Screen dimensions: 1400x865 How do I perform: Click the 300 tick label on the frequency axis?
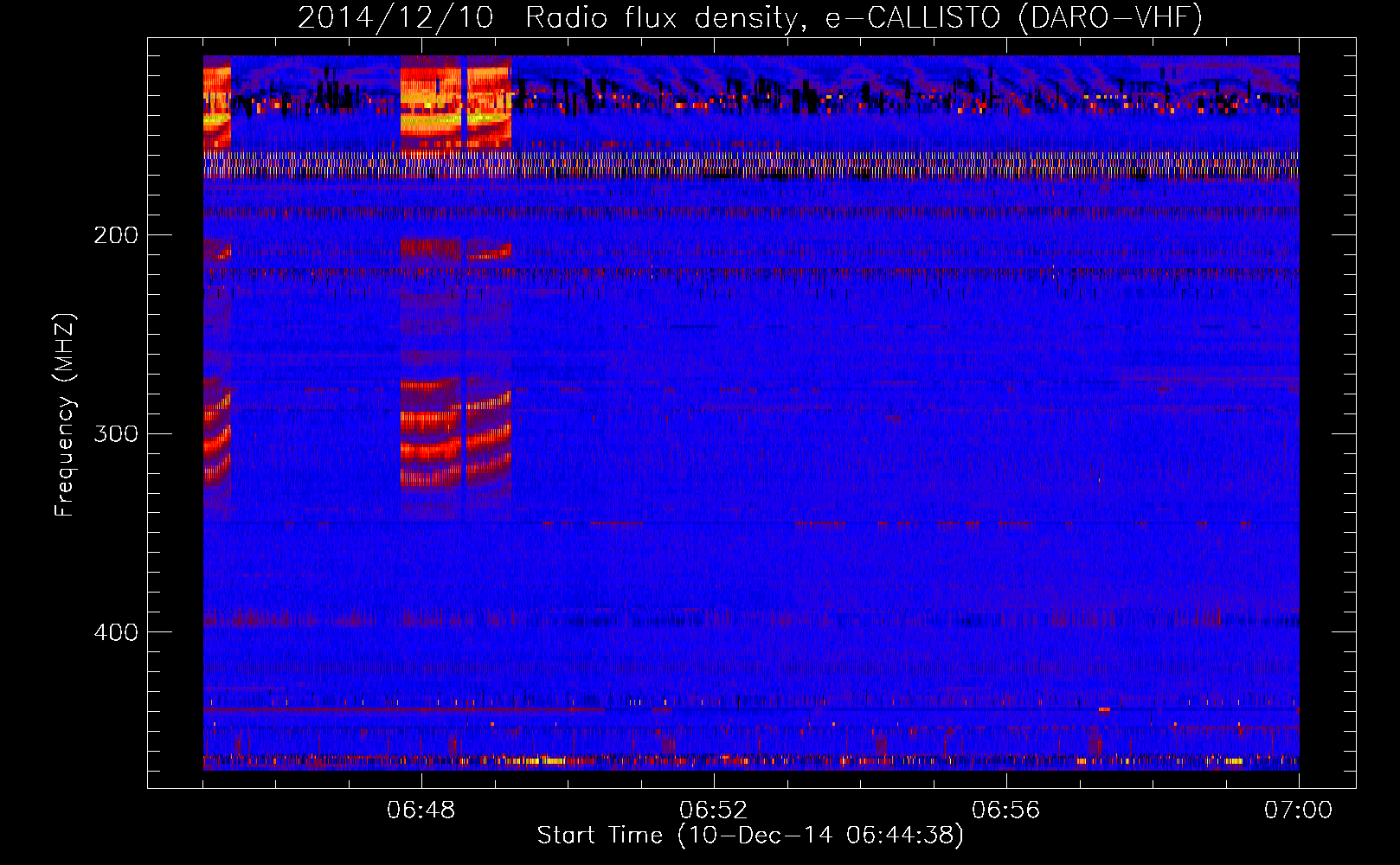pos(116,433)
